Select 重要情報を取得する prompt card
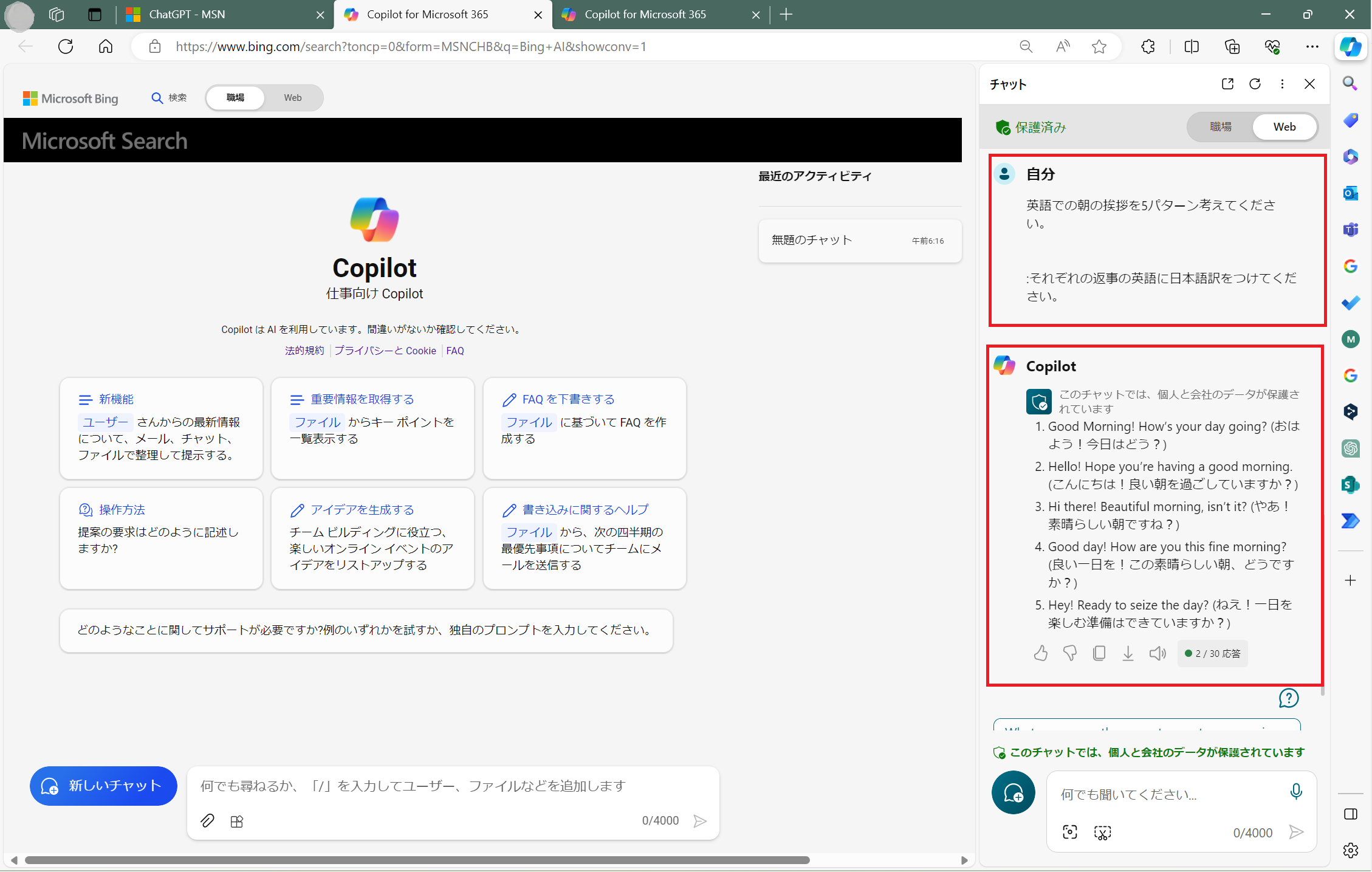Viewport: 1372px width, 872px height. click(x=372, y=428)
